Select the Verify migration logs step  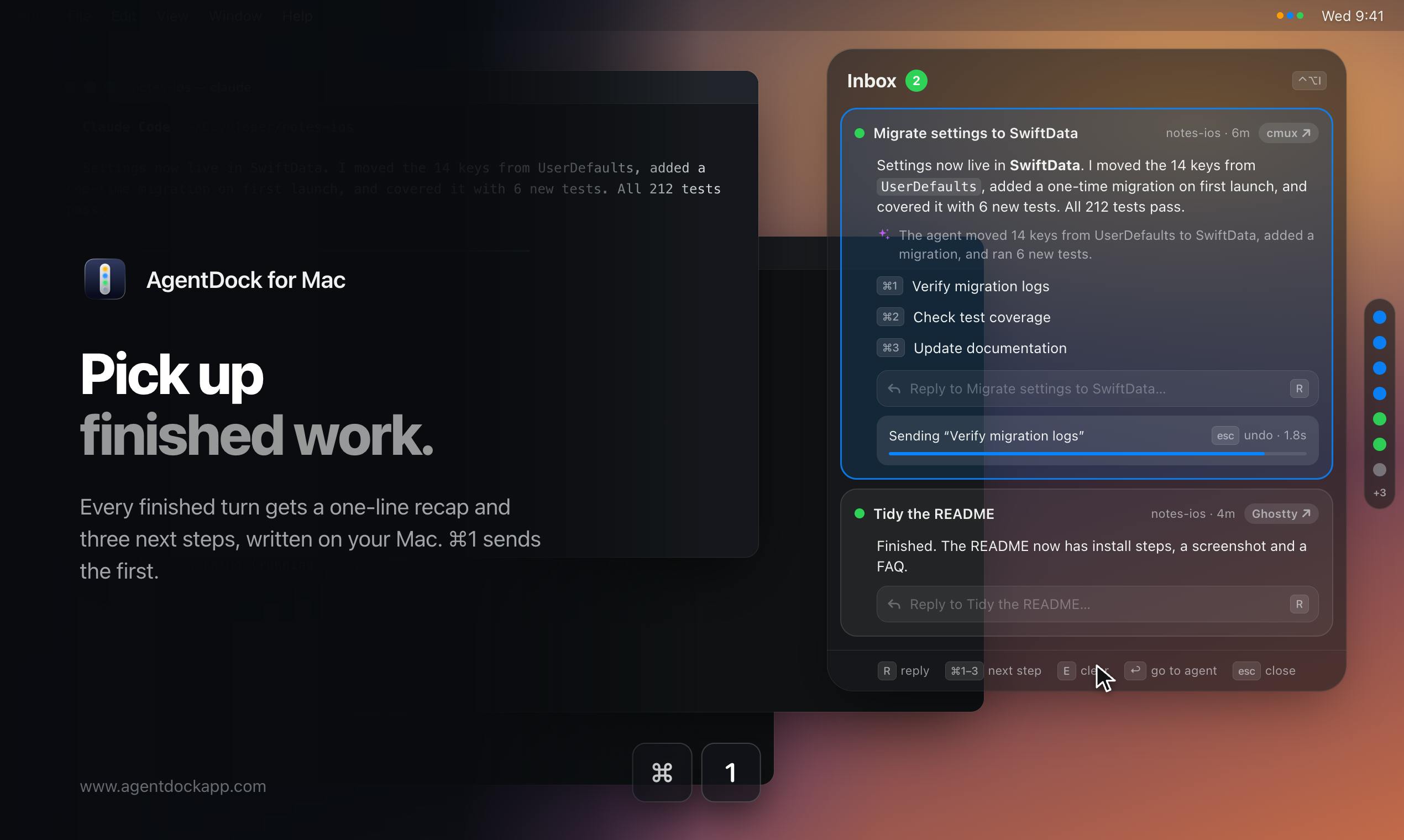click(x=980, y=286)
